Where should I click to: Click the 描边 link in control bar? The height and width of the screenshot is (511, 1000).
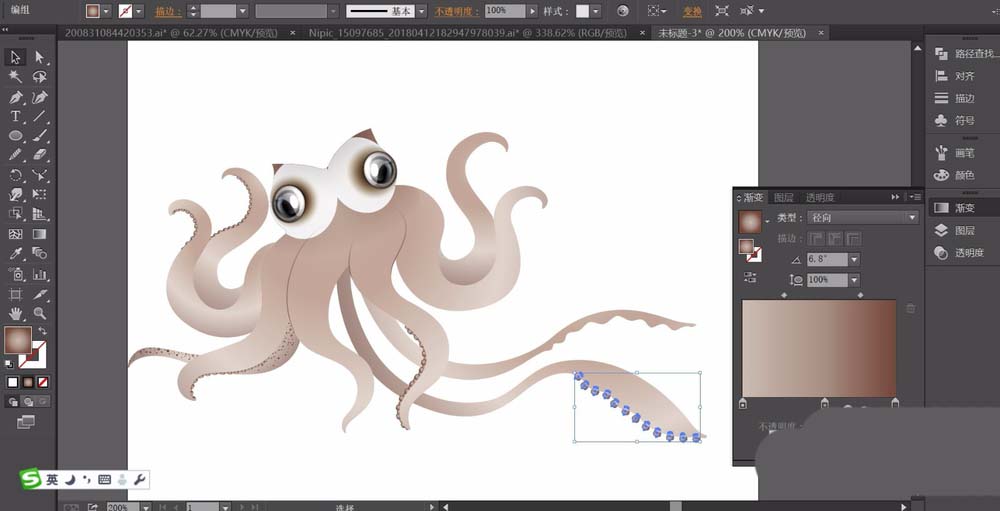click(x=168, y=11)
